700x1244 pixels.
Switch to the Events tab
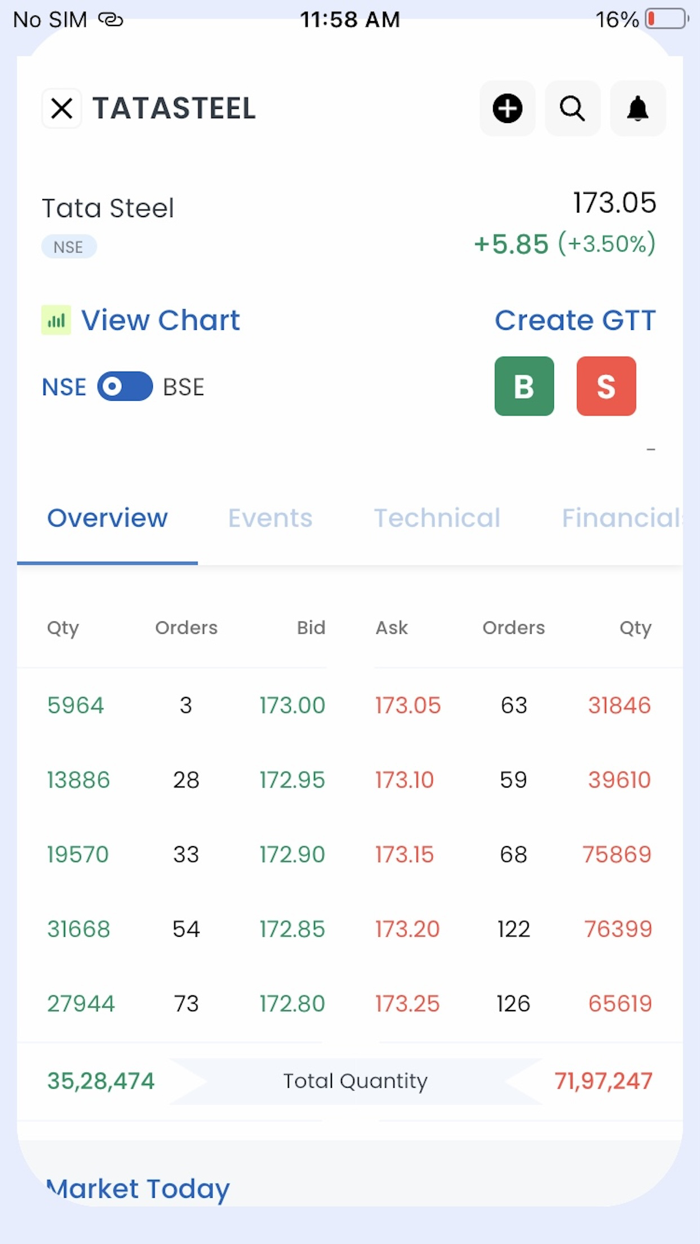[x=270, y=518]
